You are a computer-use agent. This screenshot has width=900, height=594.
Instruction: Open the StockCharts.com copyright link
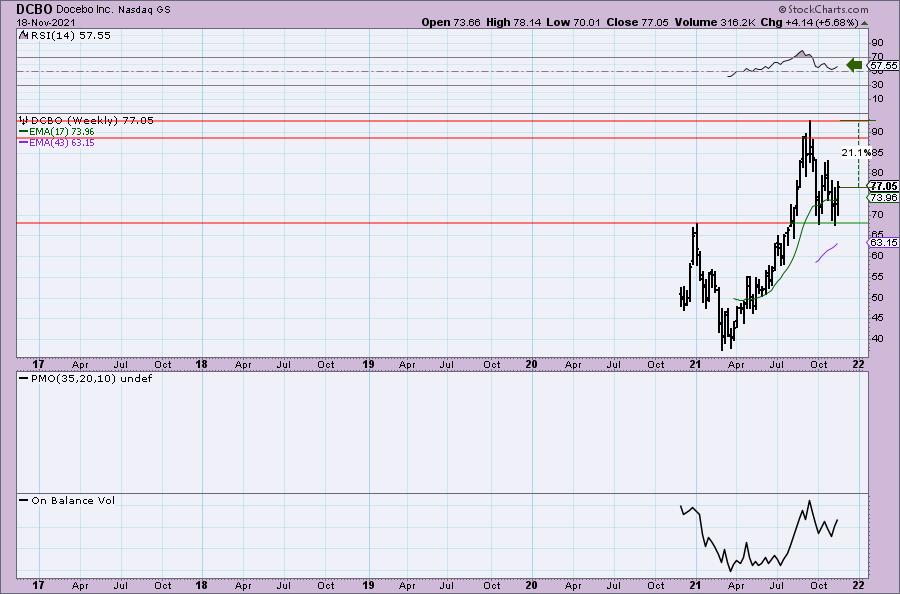point(823,9)
